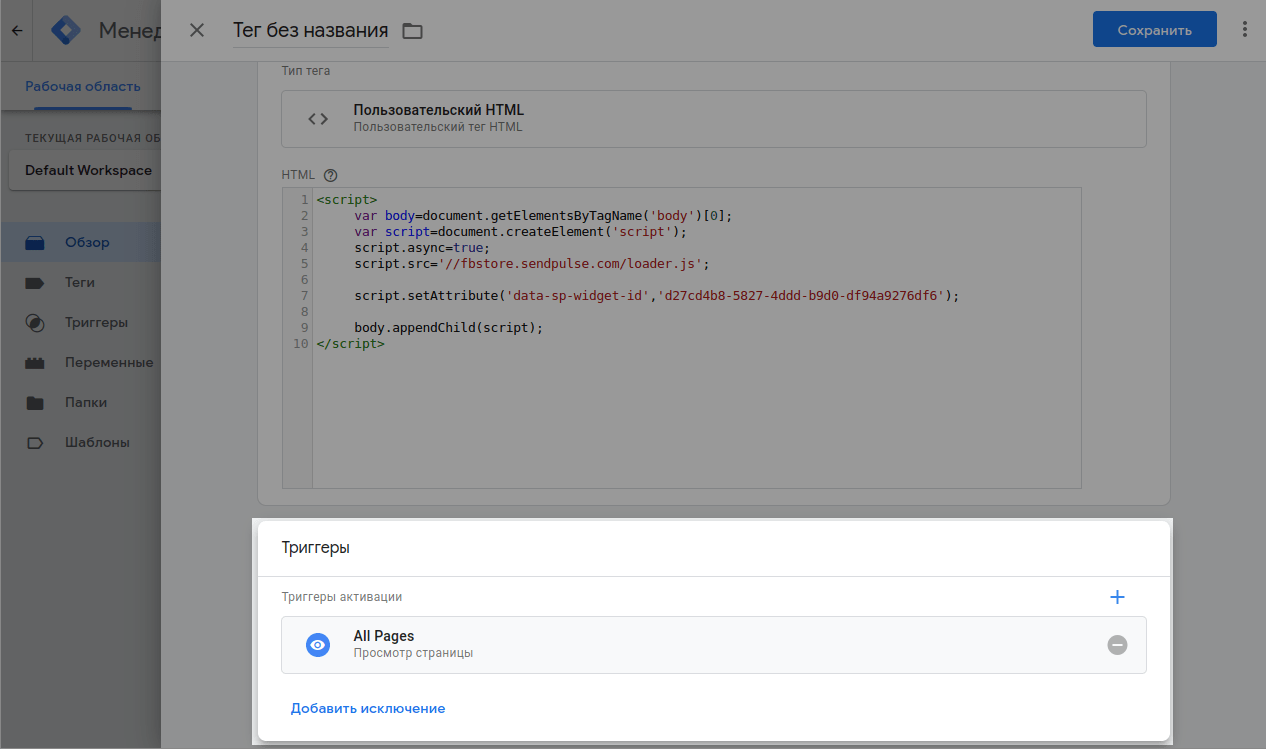Open the three-dot more options menu

point(1244,30)
